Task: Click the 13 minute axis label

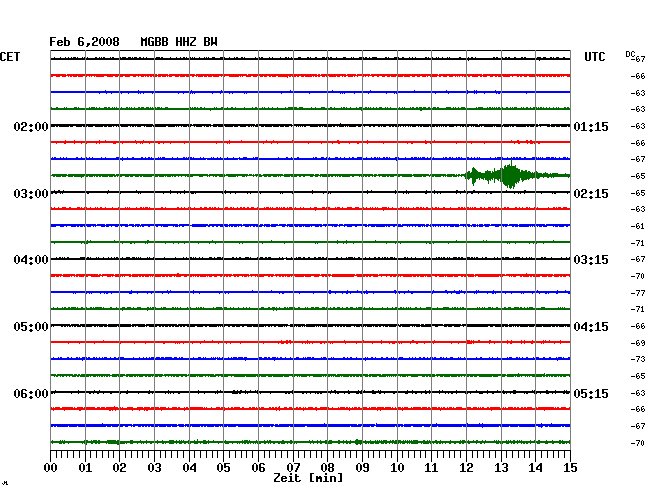Action: pyautogui.click(x=501, y=467)
